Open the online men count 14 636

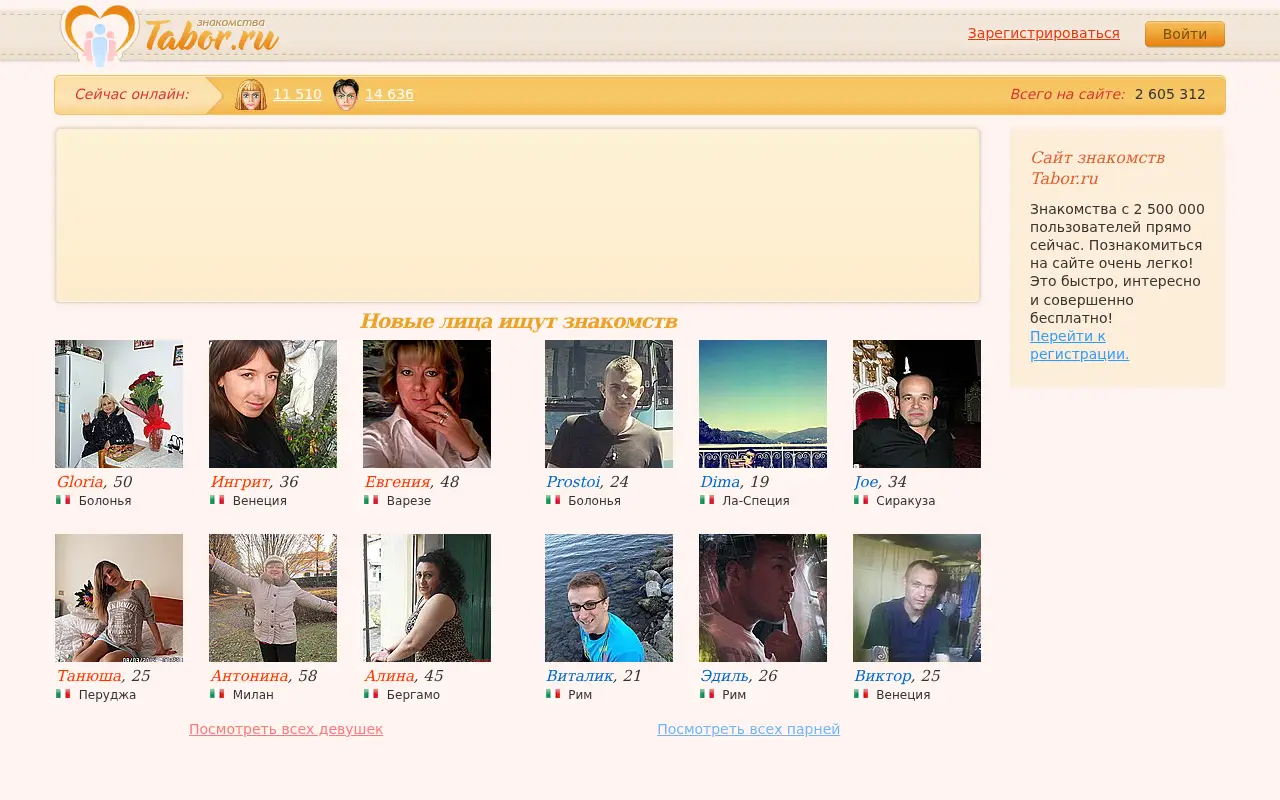click(x=389, y=94)
